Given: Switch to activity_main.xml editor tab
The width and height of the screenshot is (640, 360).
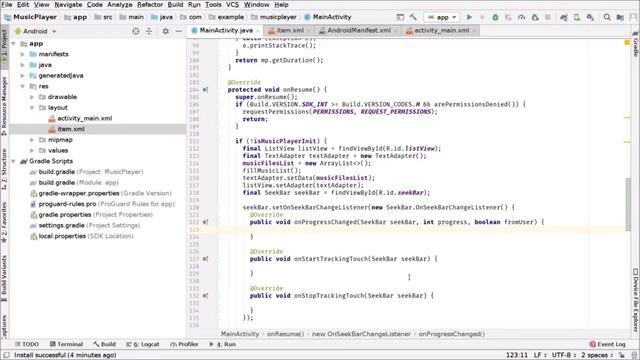Looking at the screenshot, I should click(441, 31).
